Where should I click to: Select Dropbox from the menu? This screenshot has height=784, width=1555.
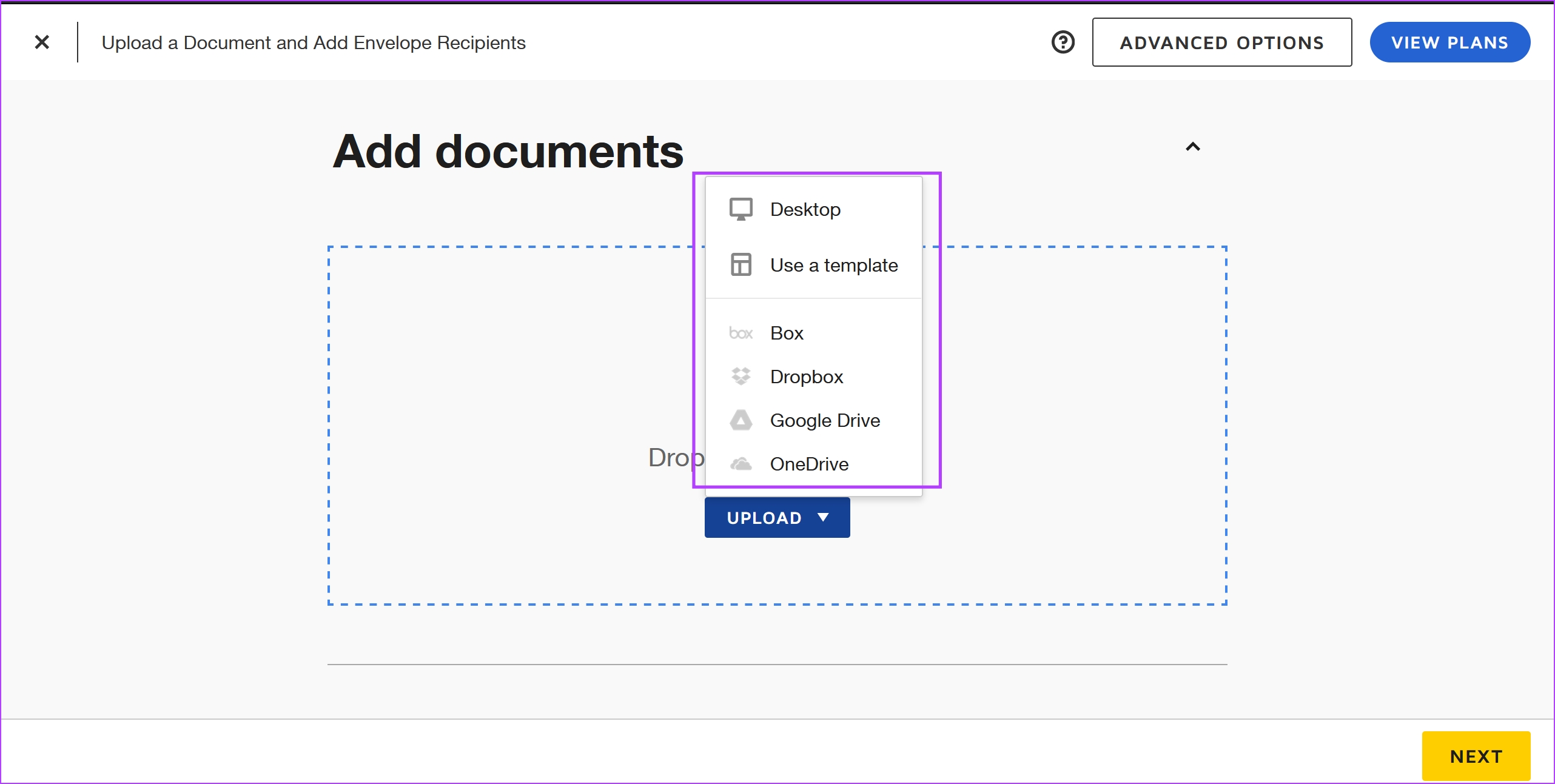(x=813, y=377)
